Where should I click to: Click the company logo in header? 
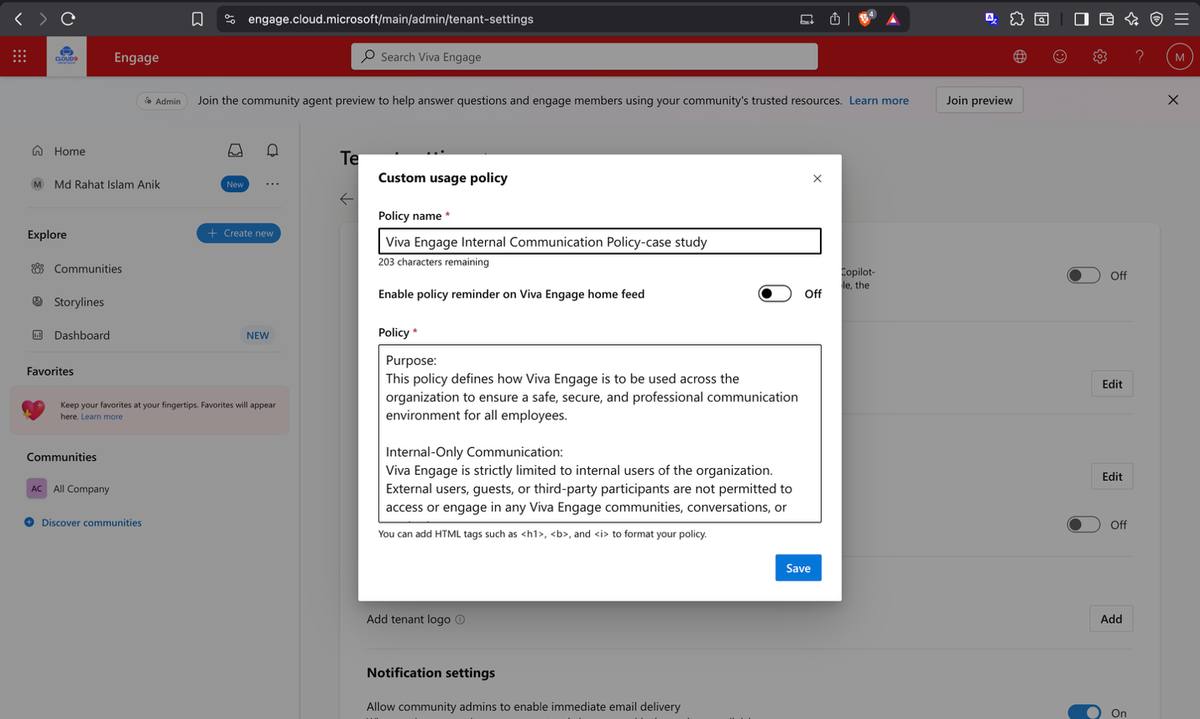click(x=66, y=57)
